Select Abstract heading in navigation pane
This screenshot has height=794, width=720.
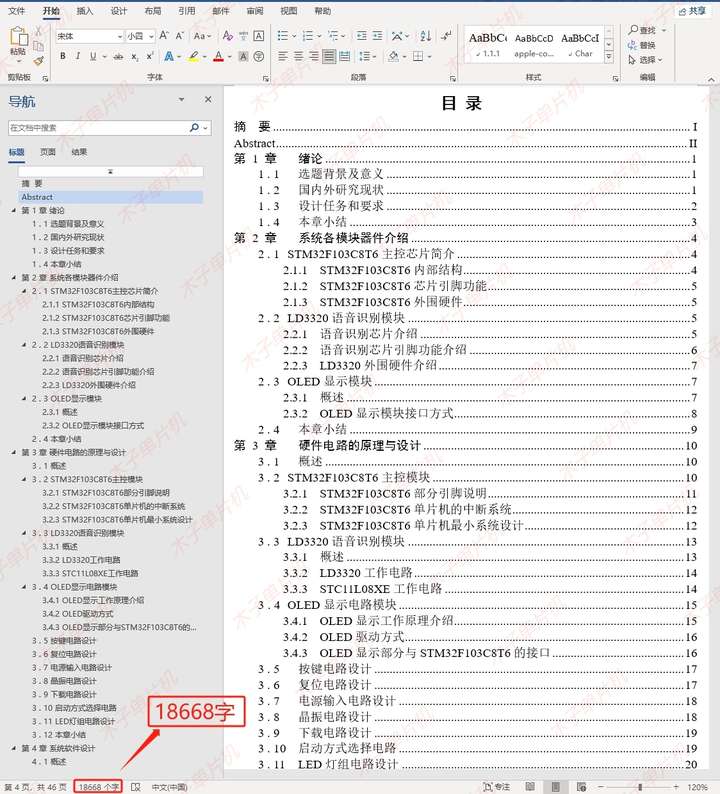tap(110, 197)
